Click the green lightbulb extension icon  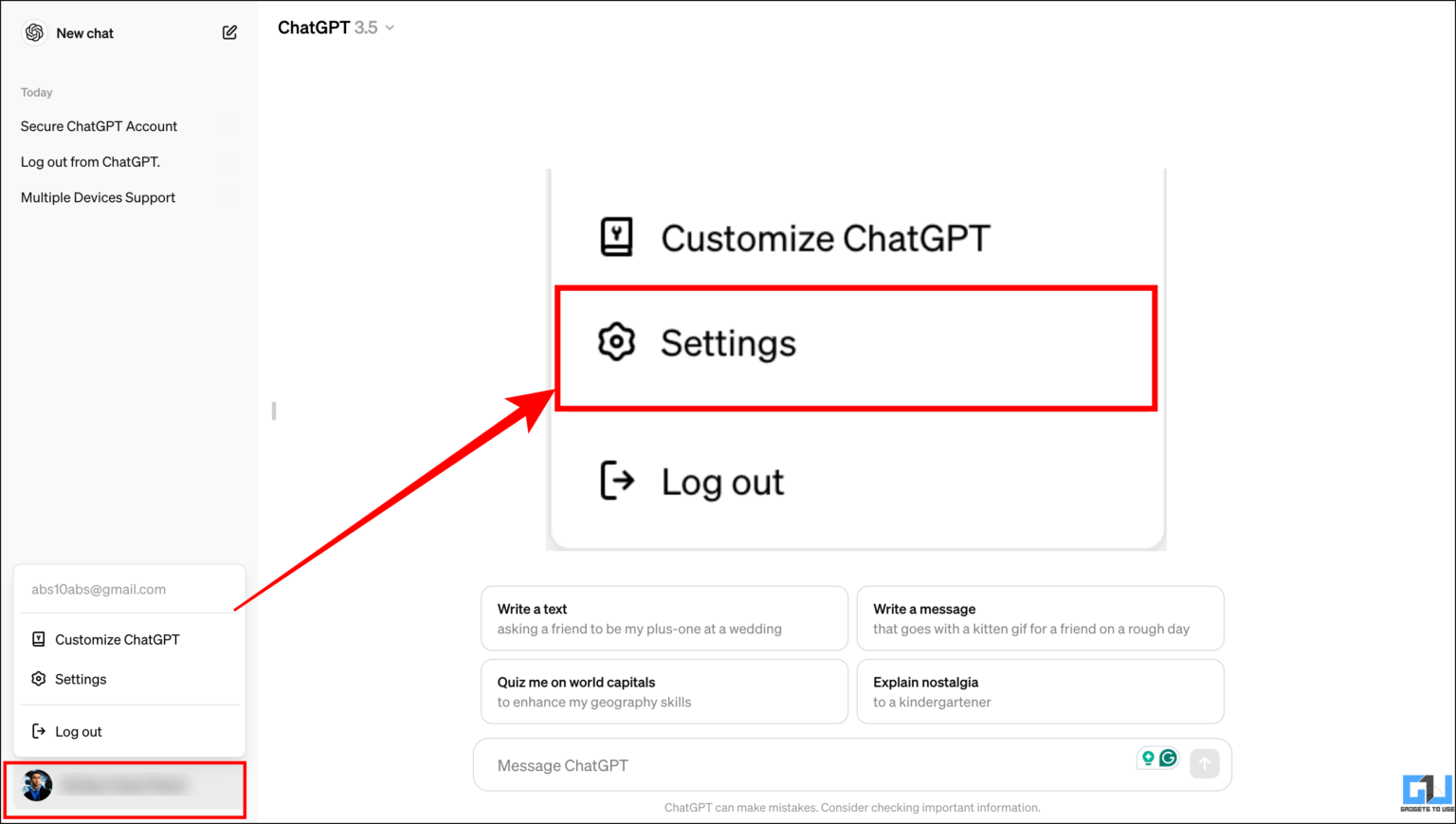click(1148, 758)
